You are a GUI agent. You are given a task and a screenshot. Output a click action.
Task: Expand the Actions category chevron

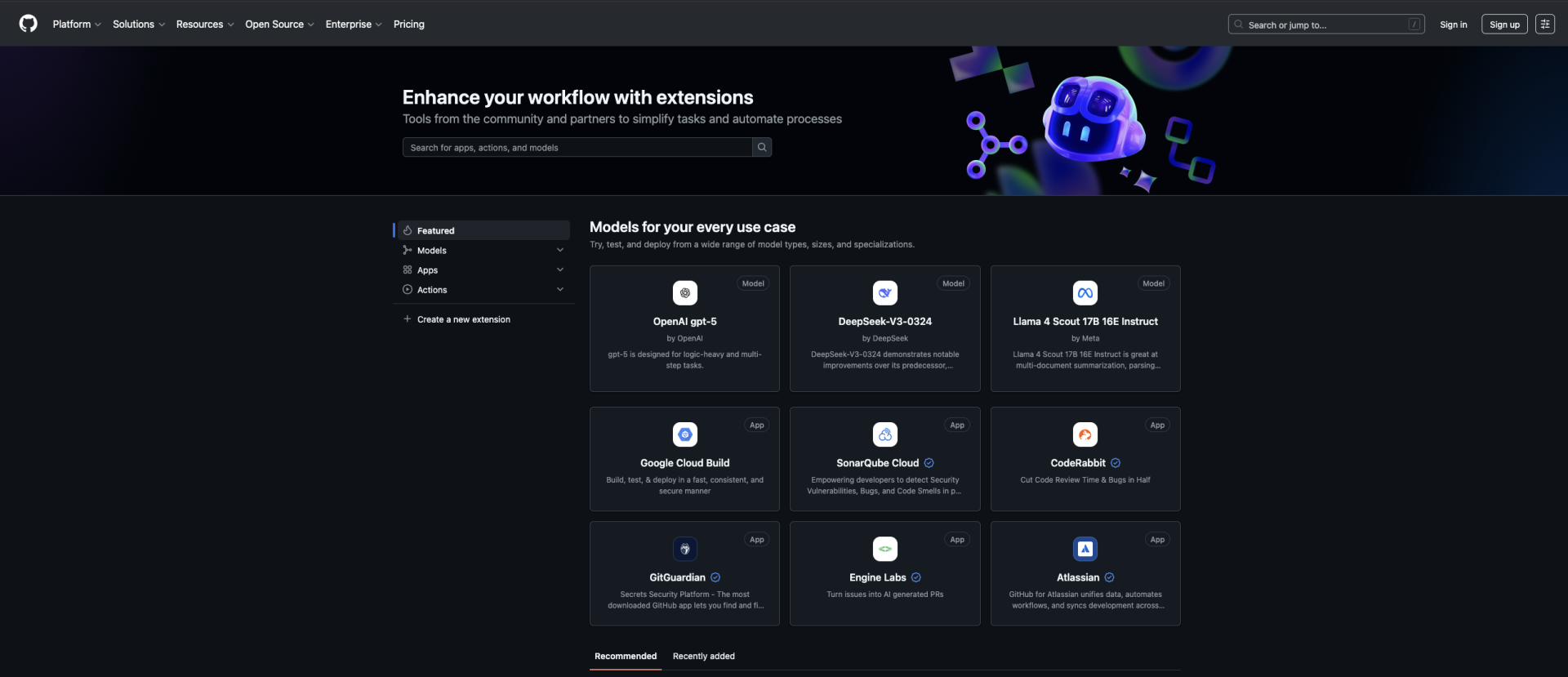(560, 289)
